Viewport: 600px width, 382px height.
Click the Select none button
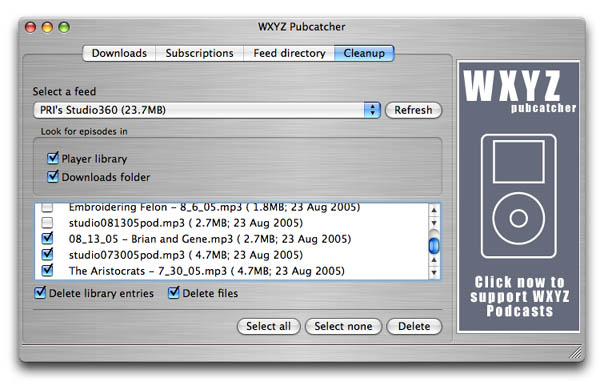click(x=343, y=326)
